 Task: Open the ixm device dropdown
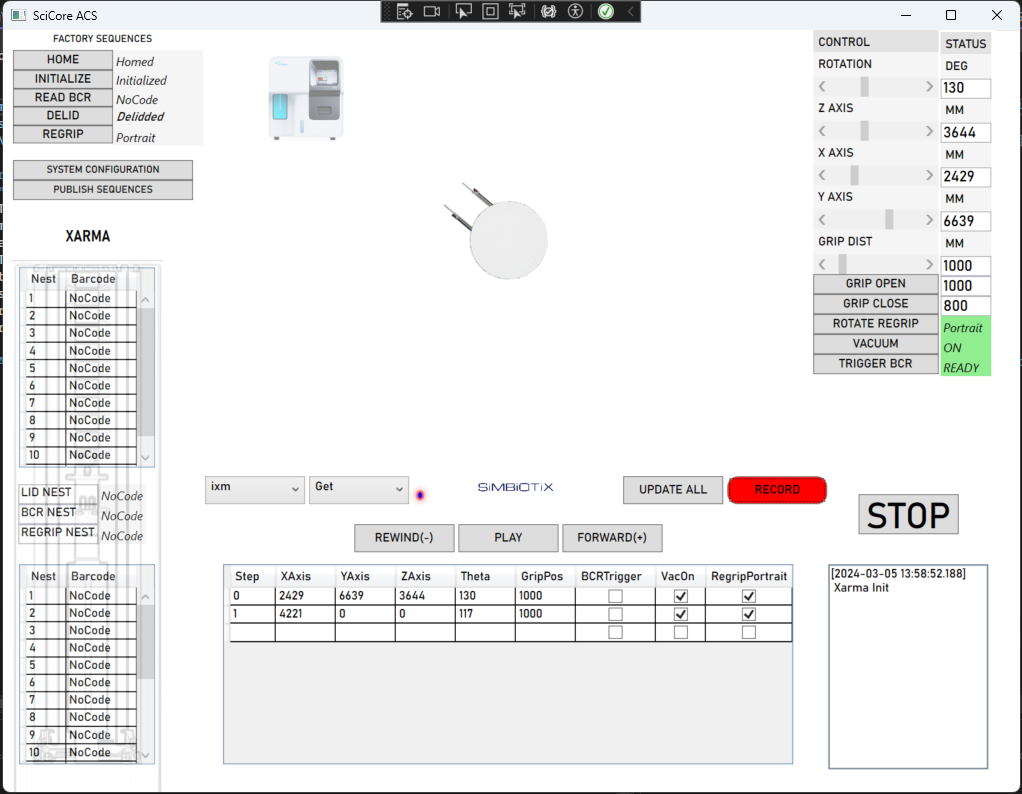(x=254, y=488)
